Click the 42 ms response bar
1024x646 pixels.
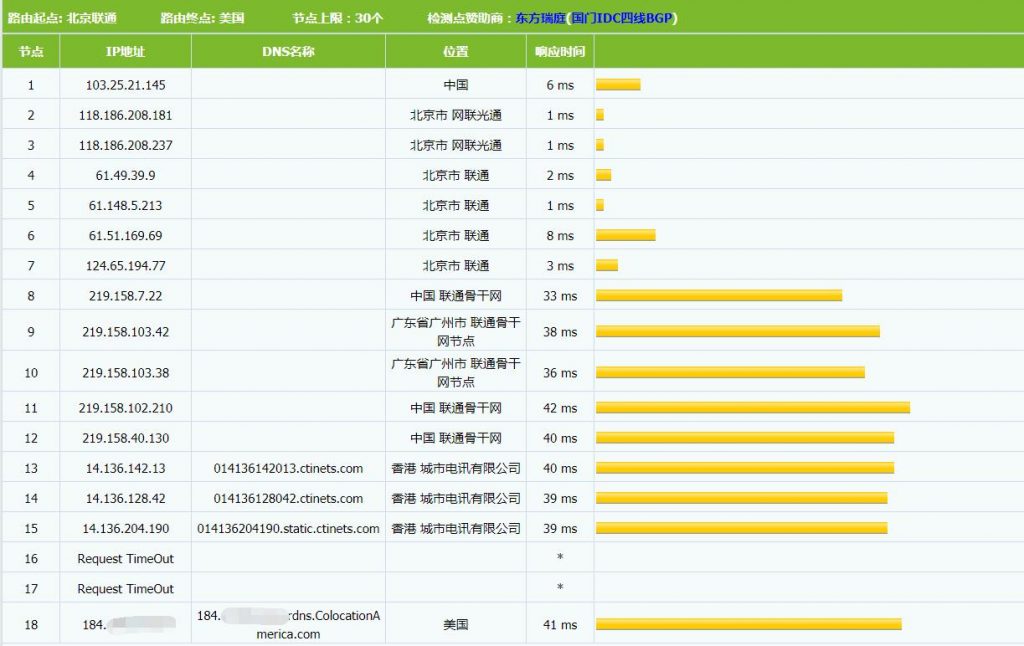753,408
